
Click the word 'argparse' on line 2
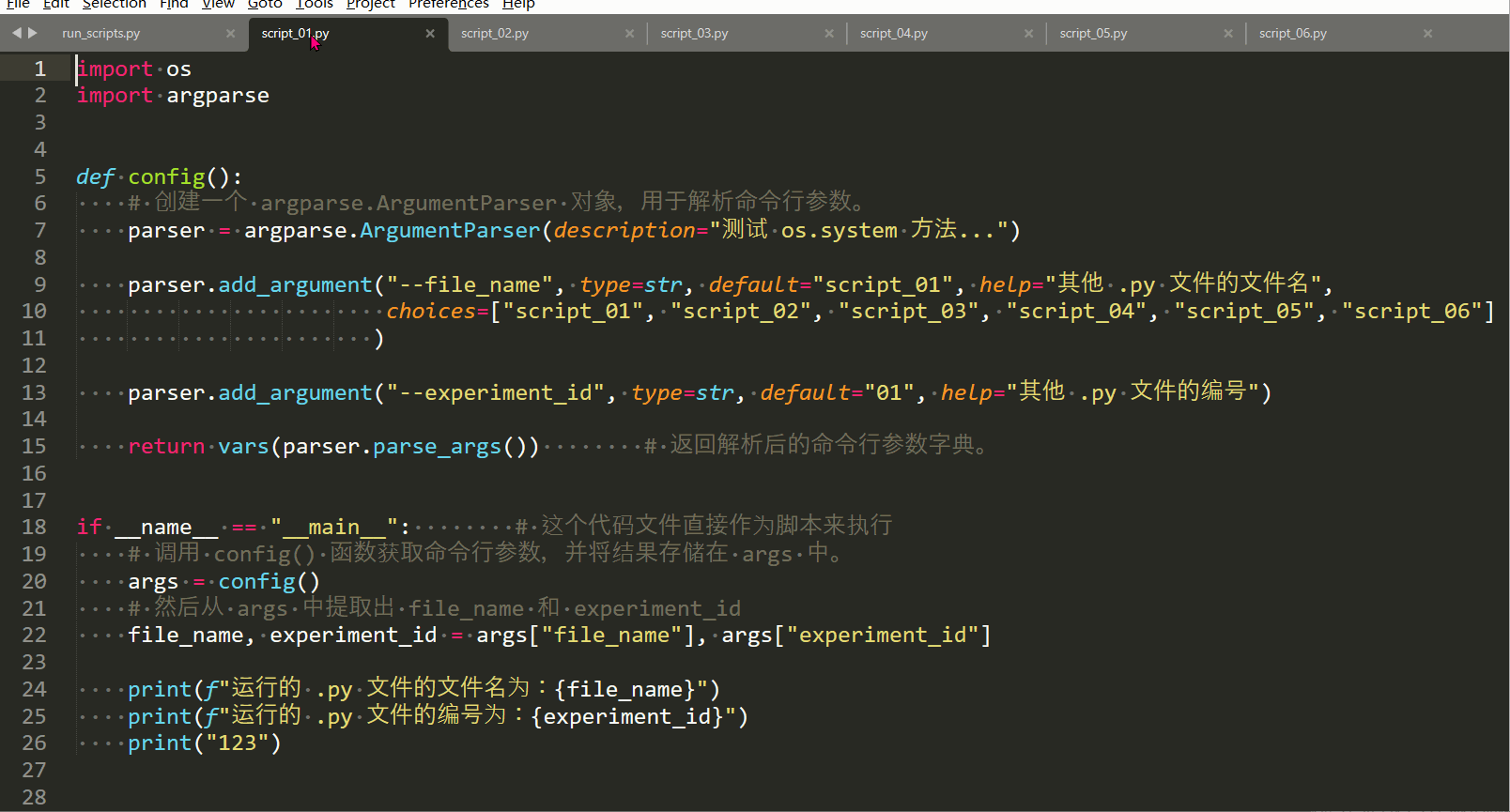click(x=218, y=96)
